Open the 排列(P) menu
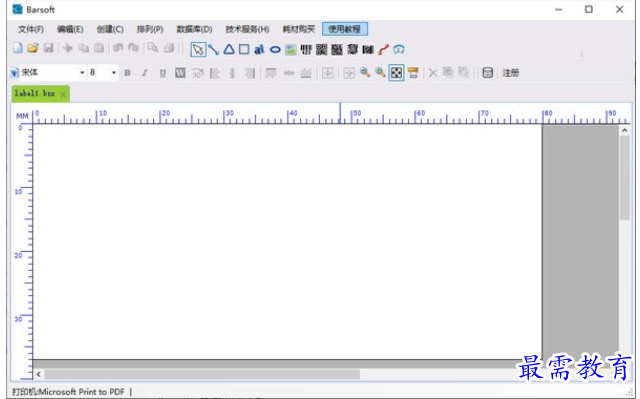The height and width of the screenshot is (399, 640). (150, 29)
